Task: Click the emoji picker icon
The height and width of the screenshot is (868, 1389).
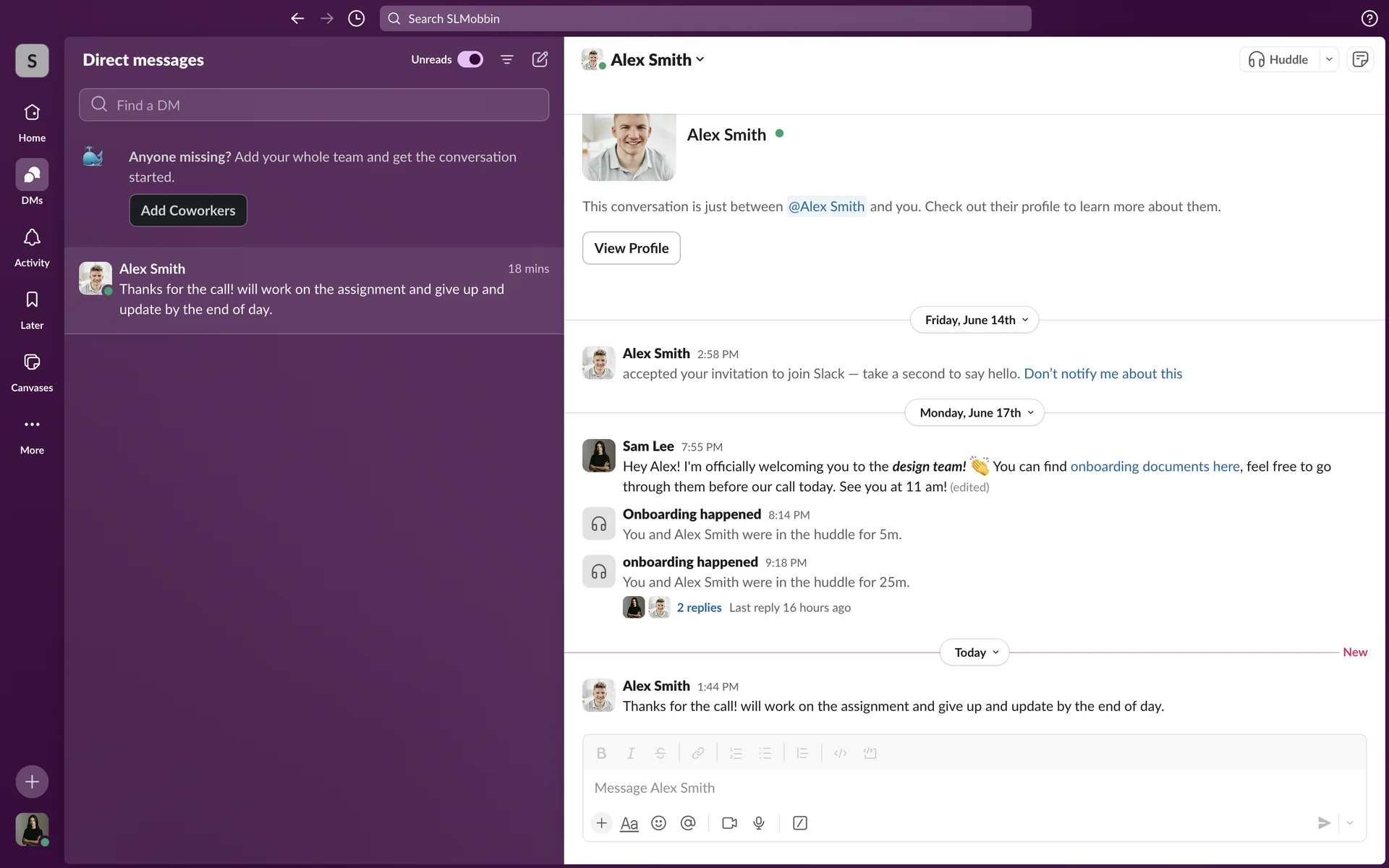Action: click(x=658, y=823)
